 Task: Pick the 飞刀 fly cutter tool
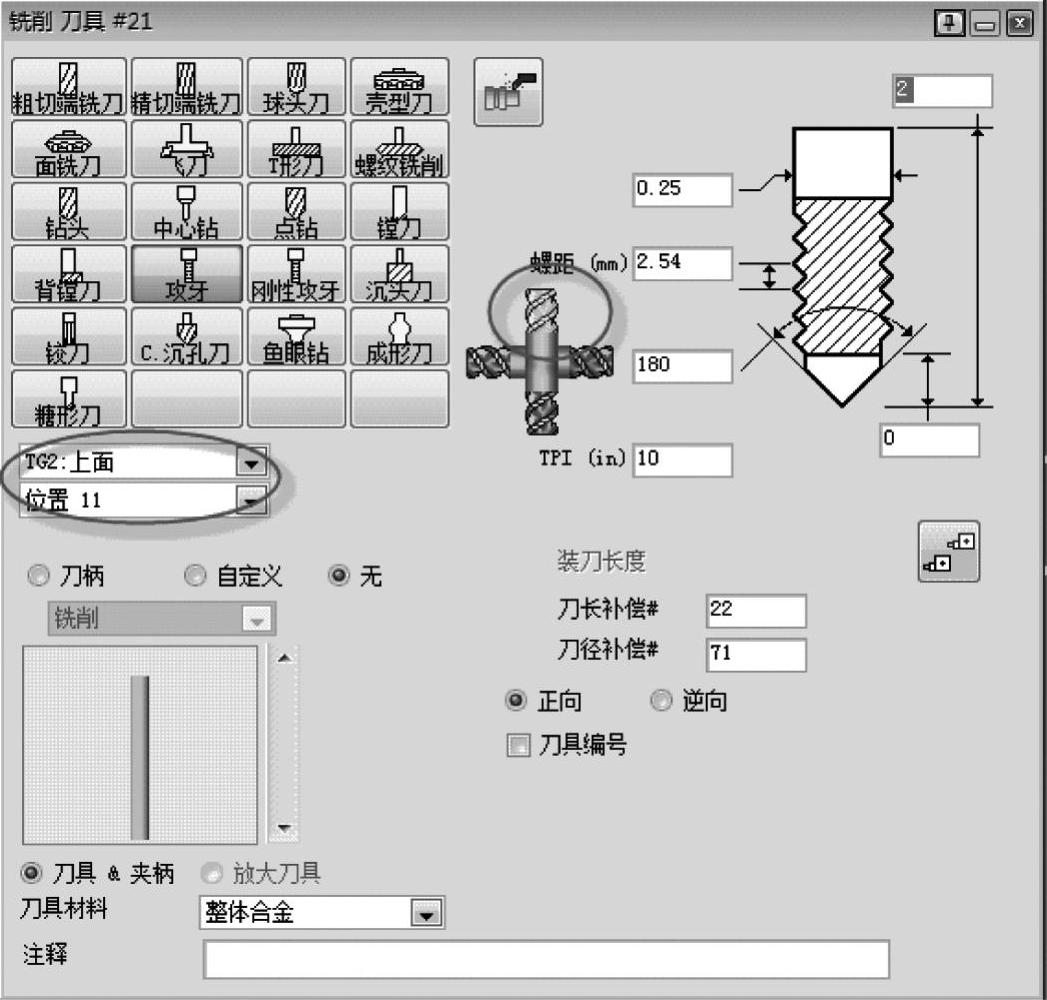[186, 149]
